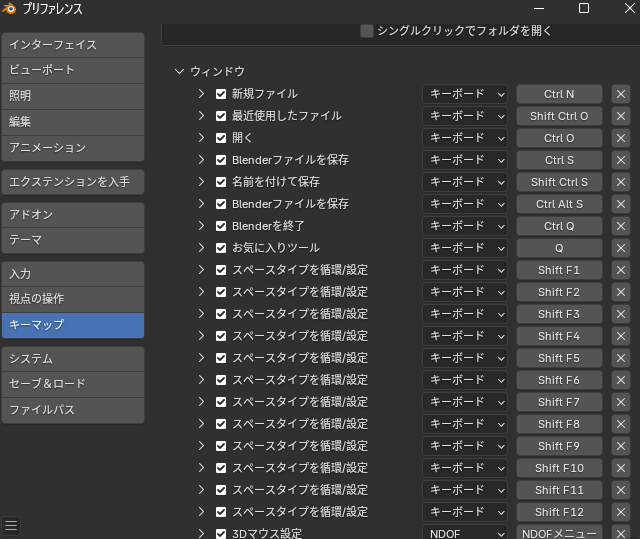Toggle シングルクリックでフォルダを開く checkbox
Screen dimensions: 640x539
pos(367,31)
